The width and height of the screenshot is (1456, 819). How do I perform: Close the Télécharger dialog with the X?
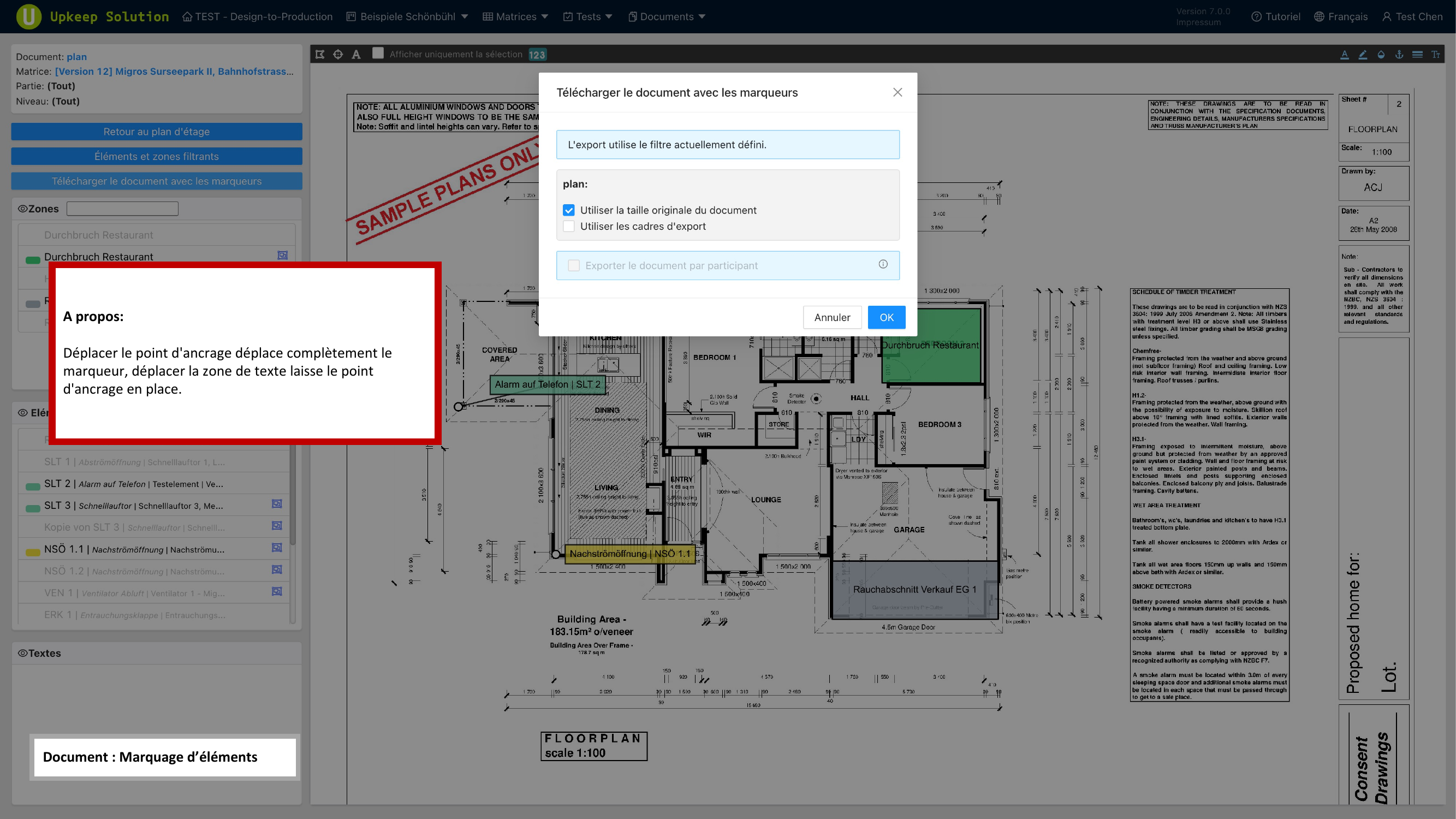pos(897,92)
